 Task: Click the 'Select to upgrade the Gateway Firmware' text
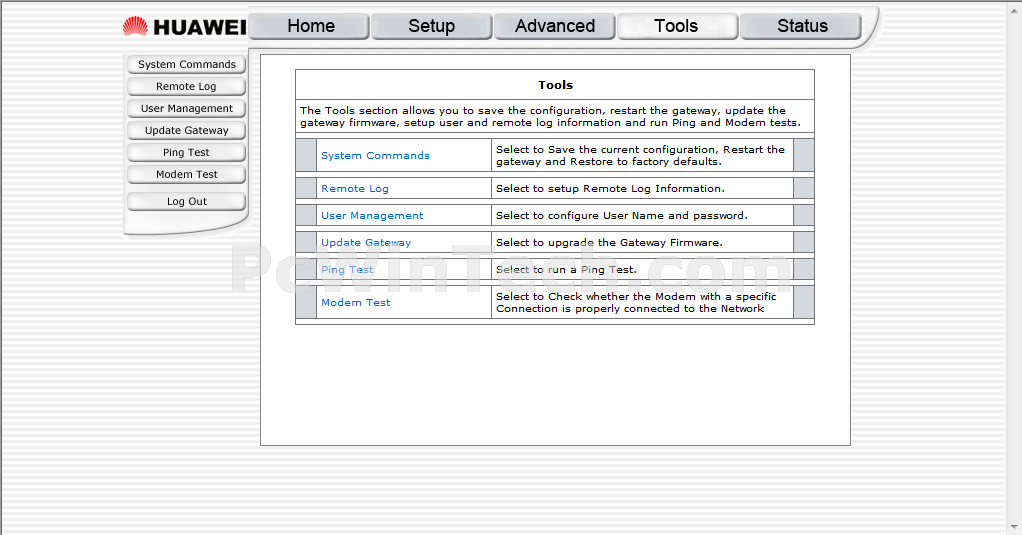click(x=609, y=242)
